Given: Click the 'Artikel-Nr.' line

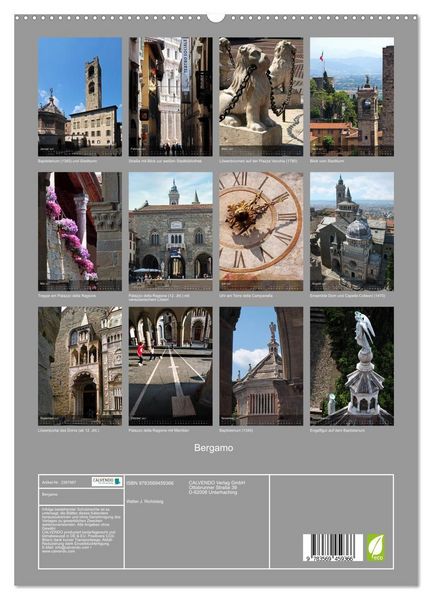Looking at the screenshot, I should 59,483.
